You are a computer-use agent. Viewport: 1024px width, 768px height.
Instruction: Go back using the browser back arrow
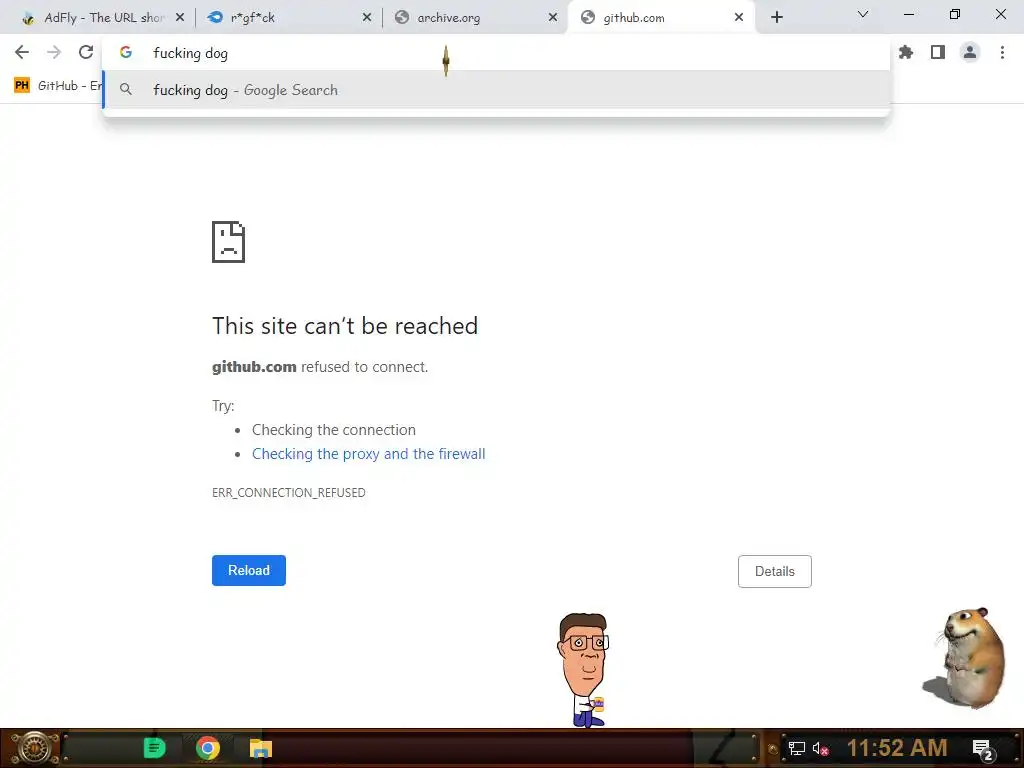tap(22, 52)
